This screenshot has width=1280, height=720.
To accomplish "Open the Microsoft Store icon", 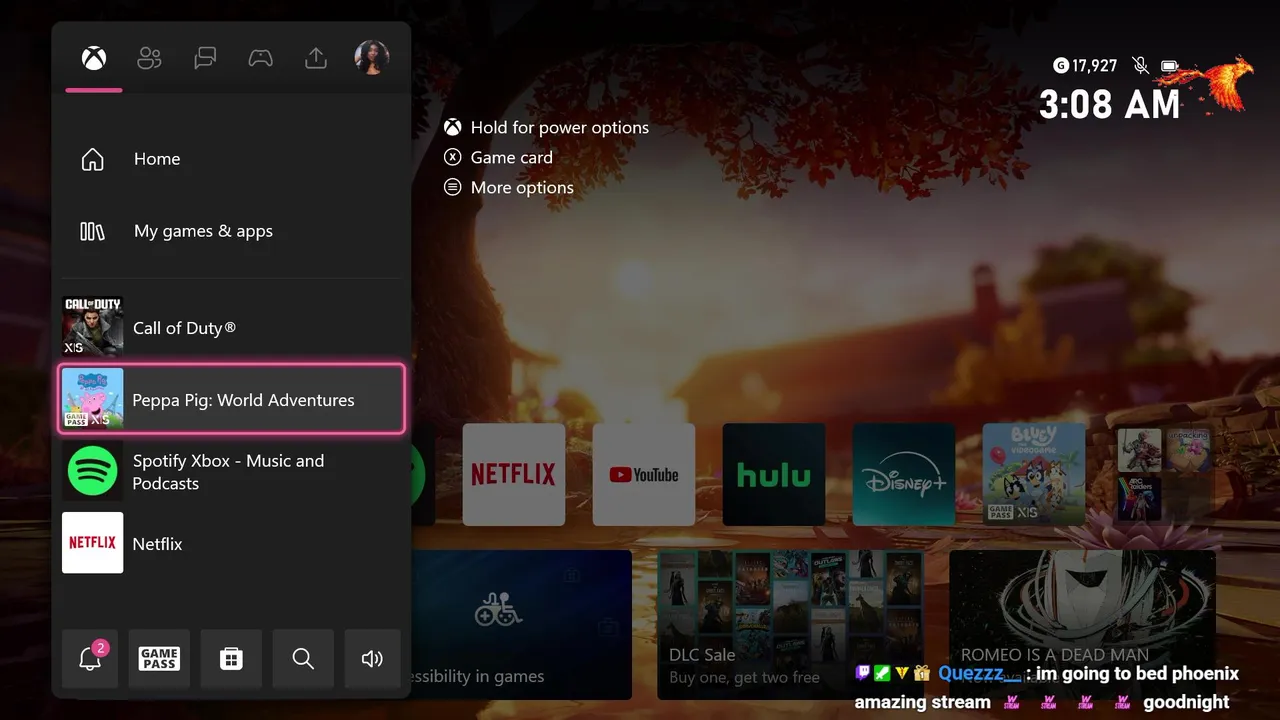I will (231, 658).
